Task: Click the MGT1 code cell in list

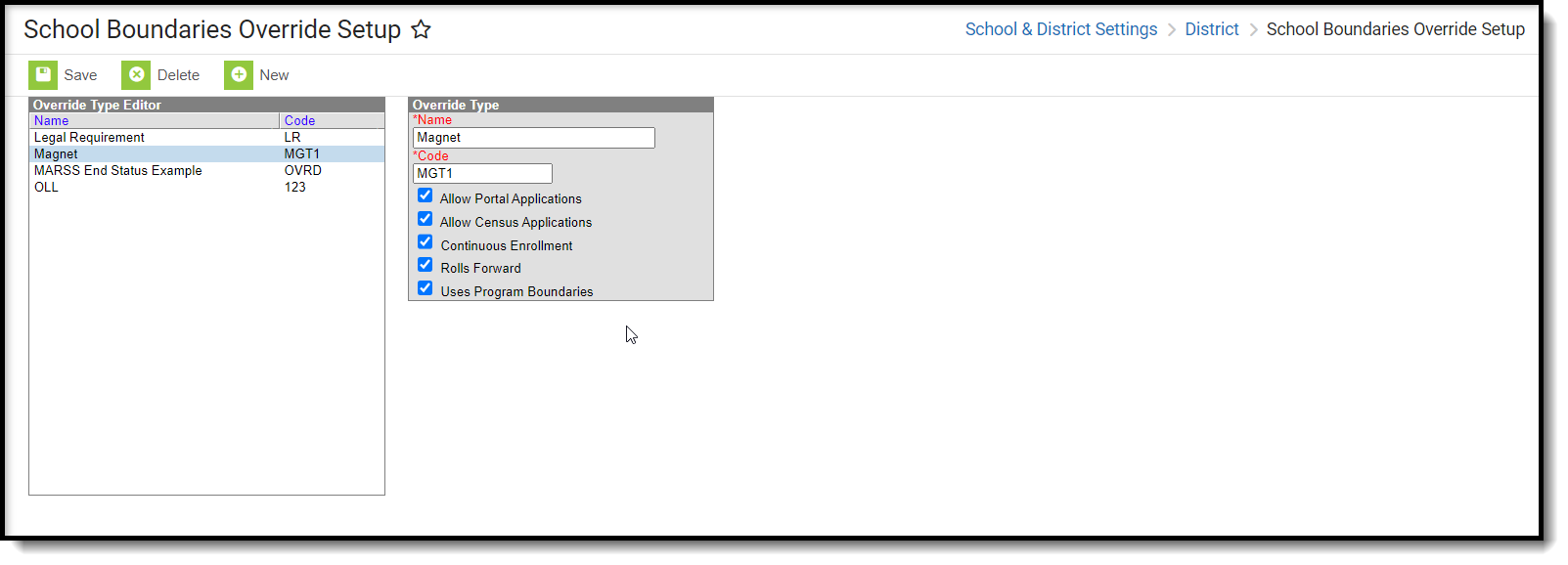Action: pos(302,154)
